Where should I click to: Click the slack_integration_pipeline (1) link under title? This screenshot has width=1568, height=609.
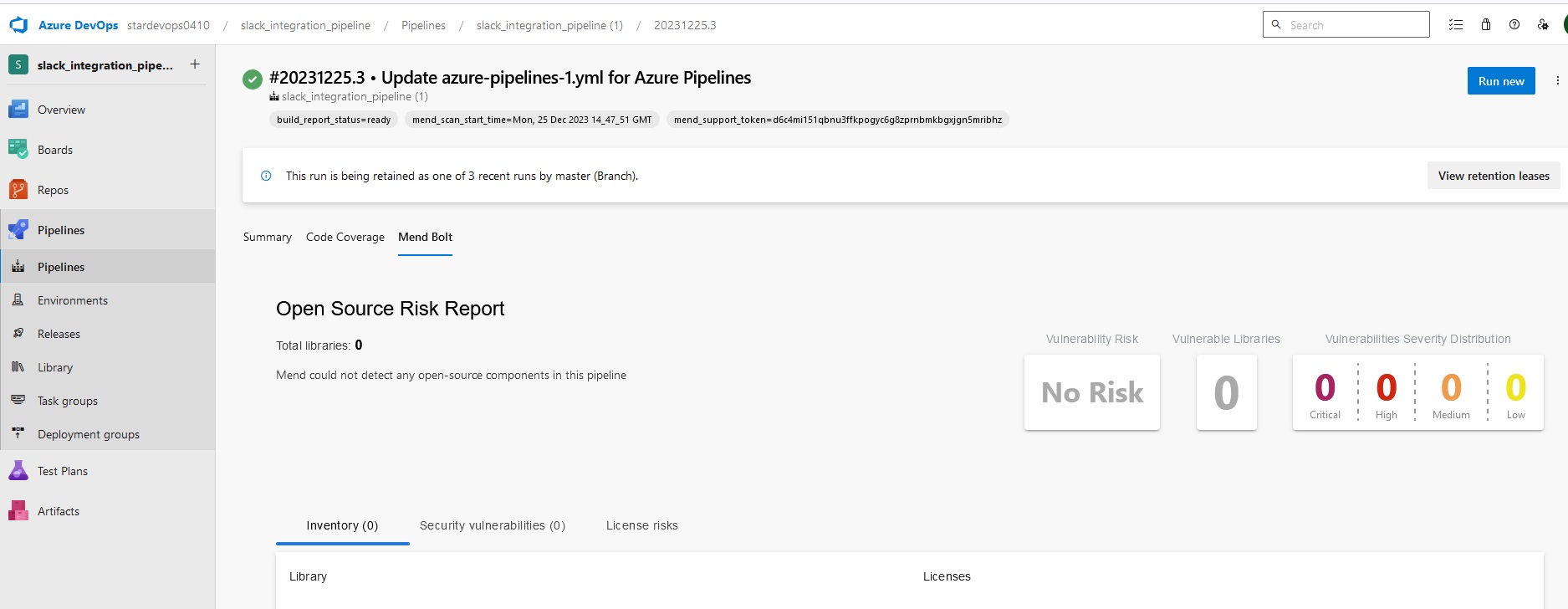click(355, 96)
